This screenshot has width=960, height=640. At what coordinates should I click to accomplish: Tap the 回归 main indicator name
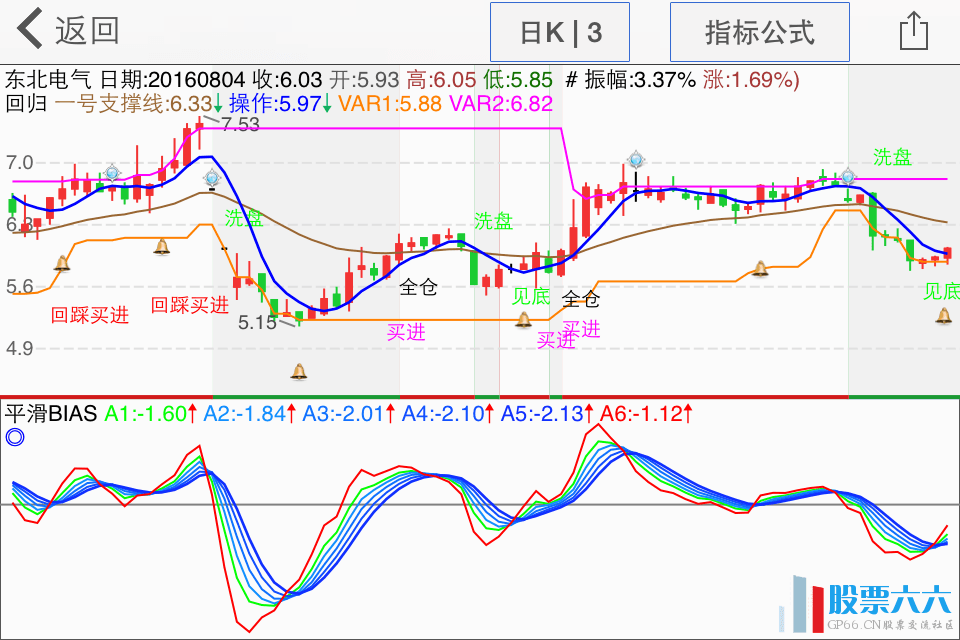tap(26, 102)
